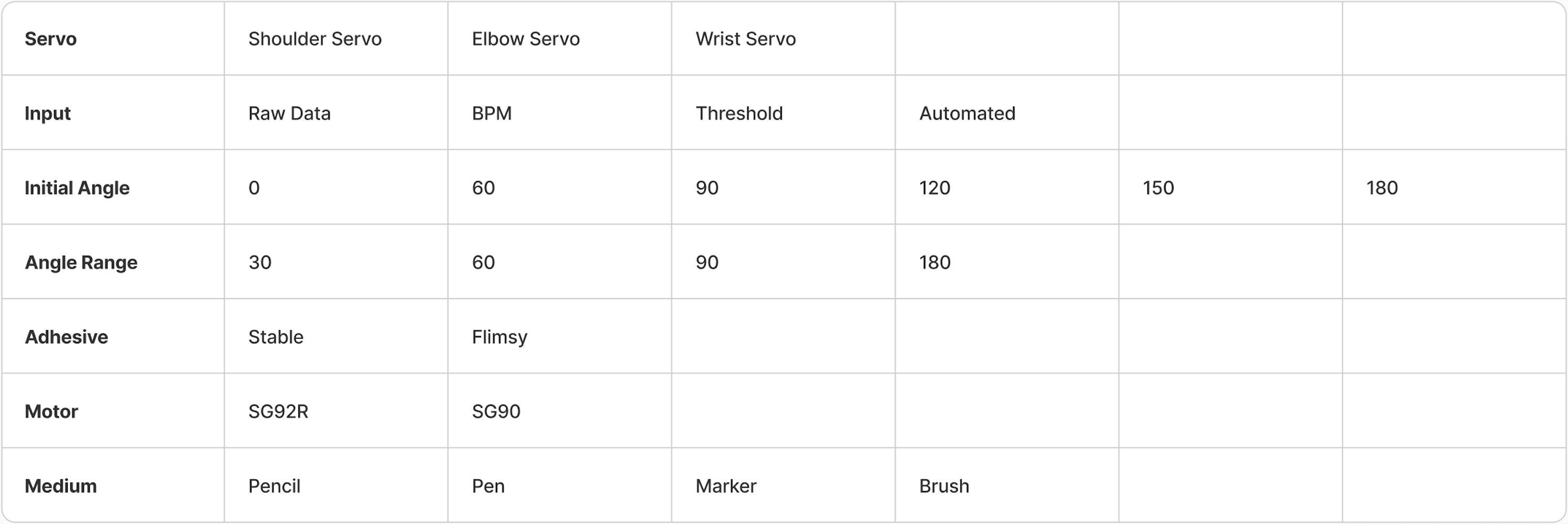The height and width of the screenshot is (524, 1568).
Task: Click the SG92R motor cell
Action: click(278, 412)
